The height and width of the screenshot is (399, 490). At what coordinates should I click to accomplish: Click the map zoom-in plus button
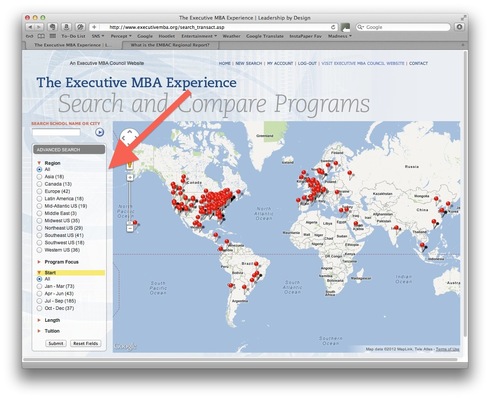click(130, 177)
